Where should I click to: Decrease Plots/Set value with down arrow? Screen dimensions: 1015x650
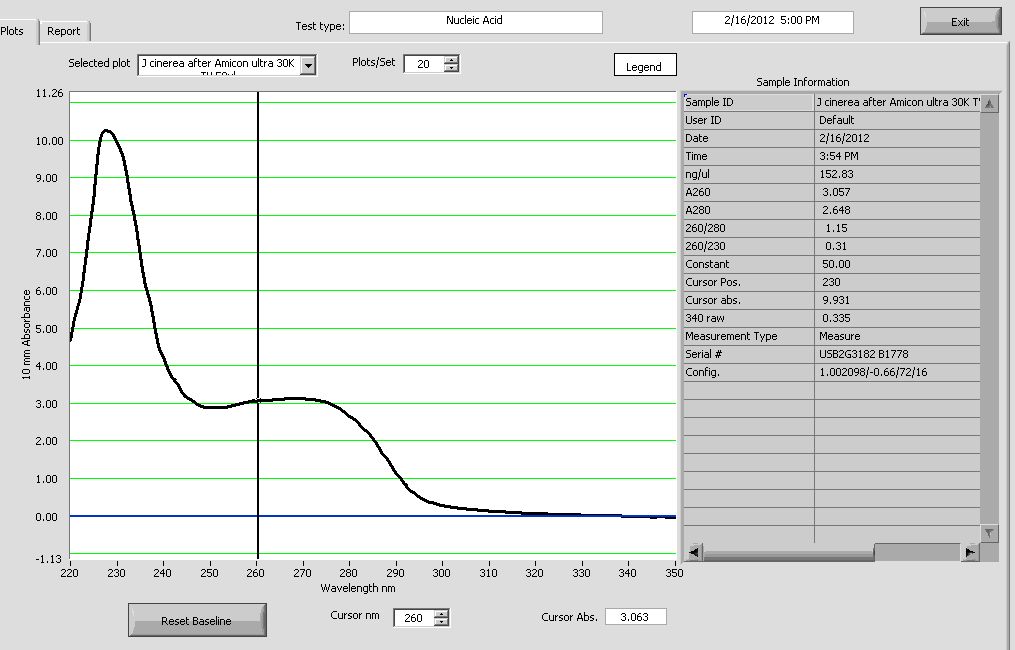pyautogui.click(x=451, y=69)
